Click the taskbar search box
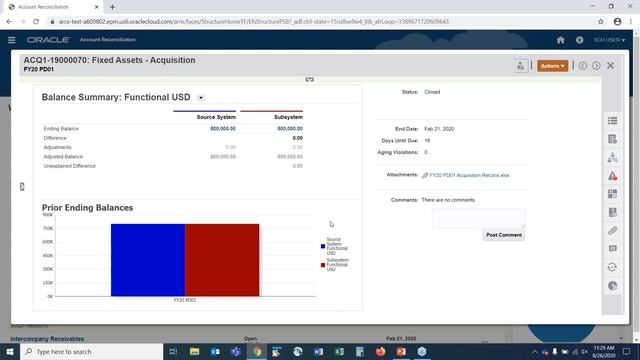The width and height of the screenshot is (640, 360). tap(91, 351)
